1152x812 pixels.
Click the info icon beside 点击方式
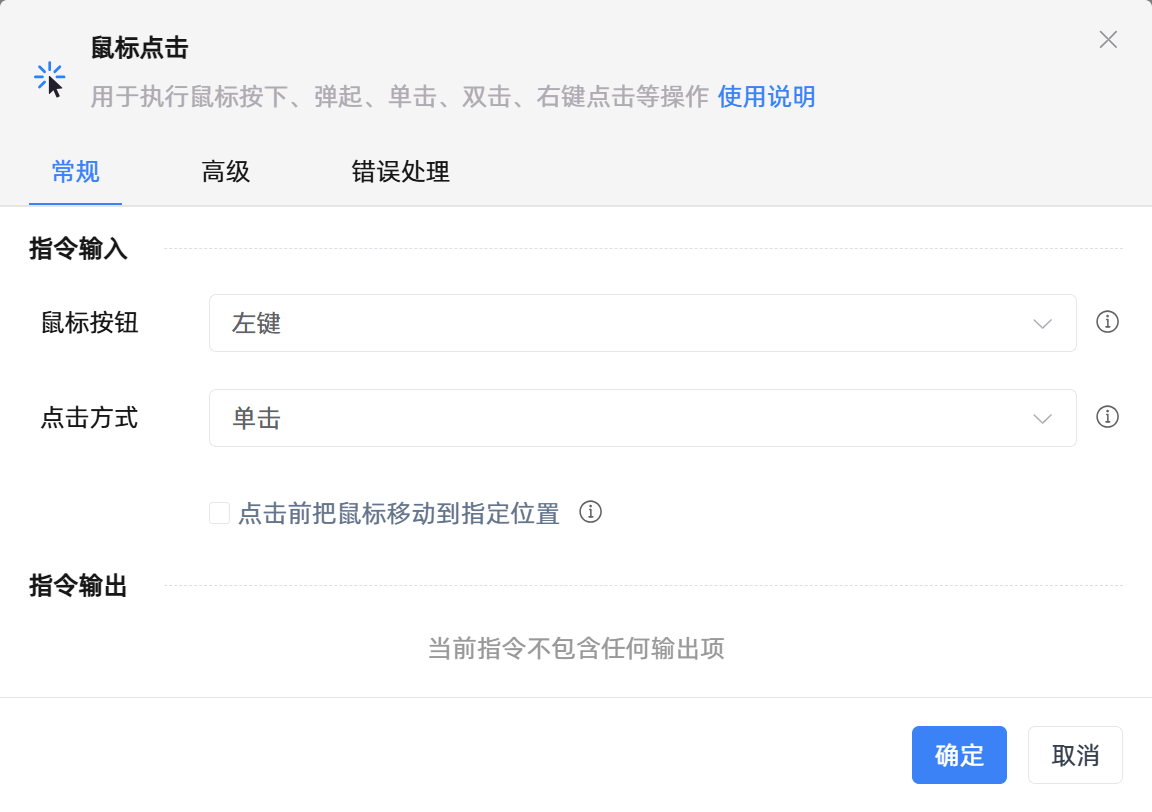pos(1107,417)
